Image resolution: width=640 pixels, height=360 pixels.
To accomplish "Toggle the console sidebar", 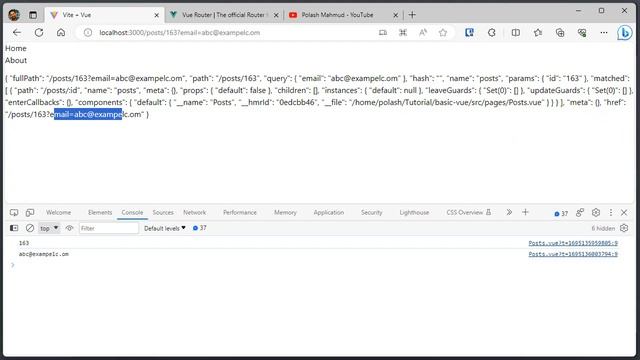I will [x=14, y=228].
